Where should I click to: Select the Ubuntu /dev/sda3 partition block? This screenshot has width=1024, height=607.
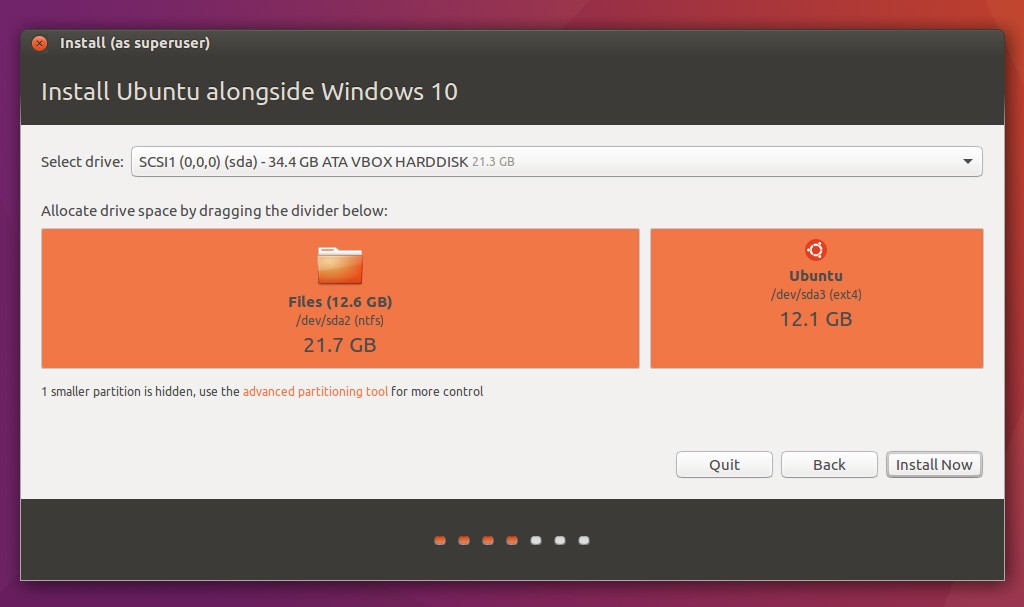tap(816, 298)
